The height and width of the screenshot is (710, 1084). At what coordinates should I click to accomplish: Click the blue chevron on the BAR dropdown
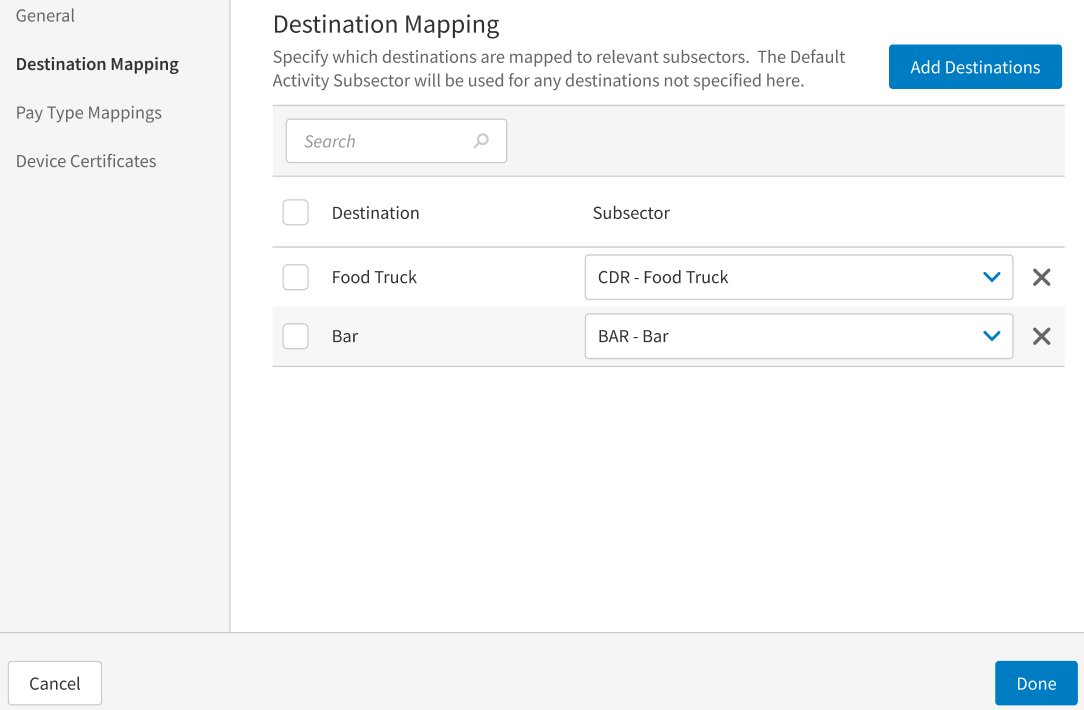(x=991, y=336)
